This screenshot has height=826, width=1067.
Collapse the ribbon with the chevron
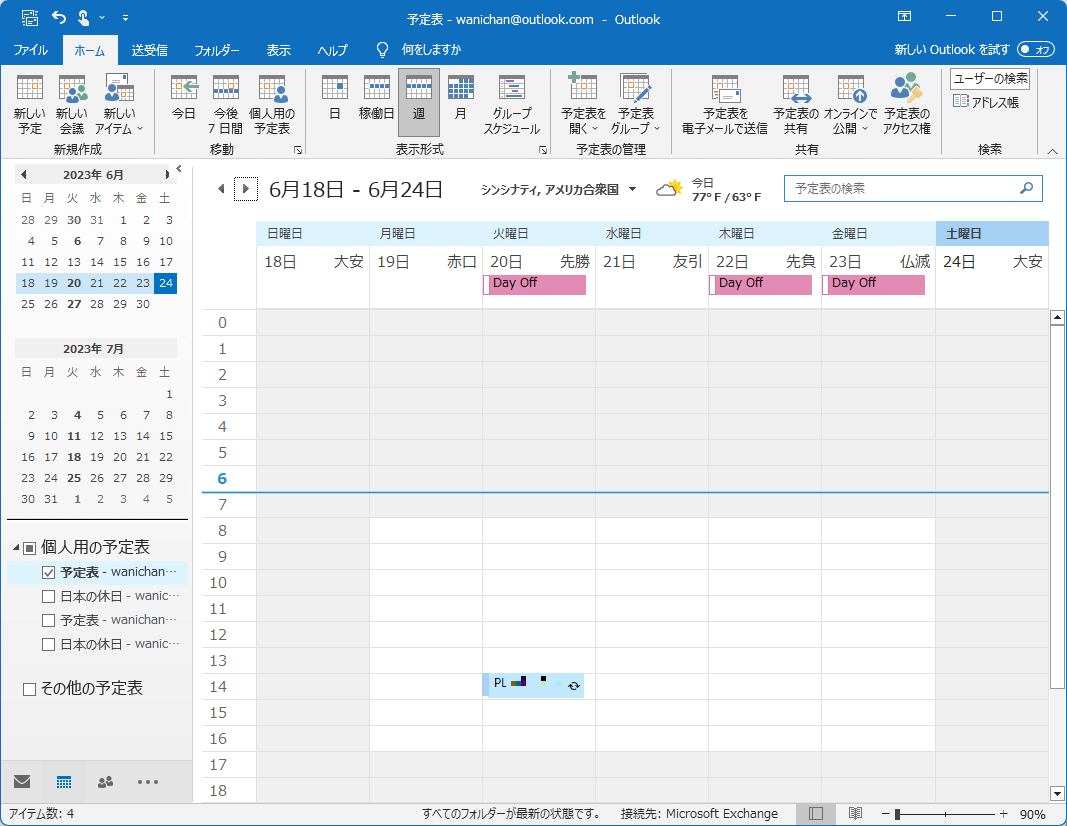point(1052,151)
